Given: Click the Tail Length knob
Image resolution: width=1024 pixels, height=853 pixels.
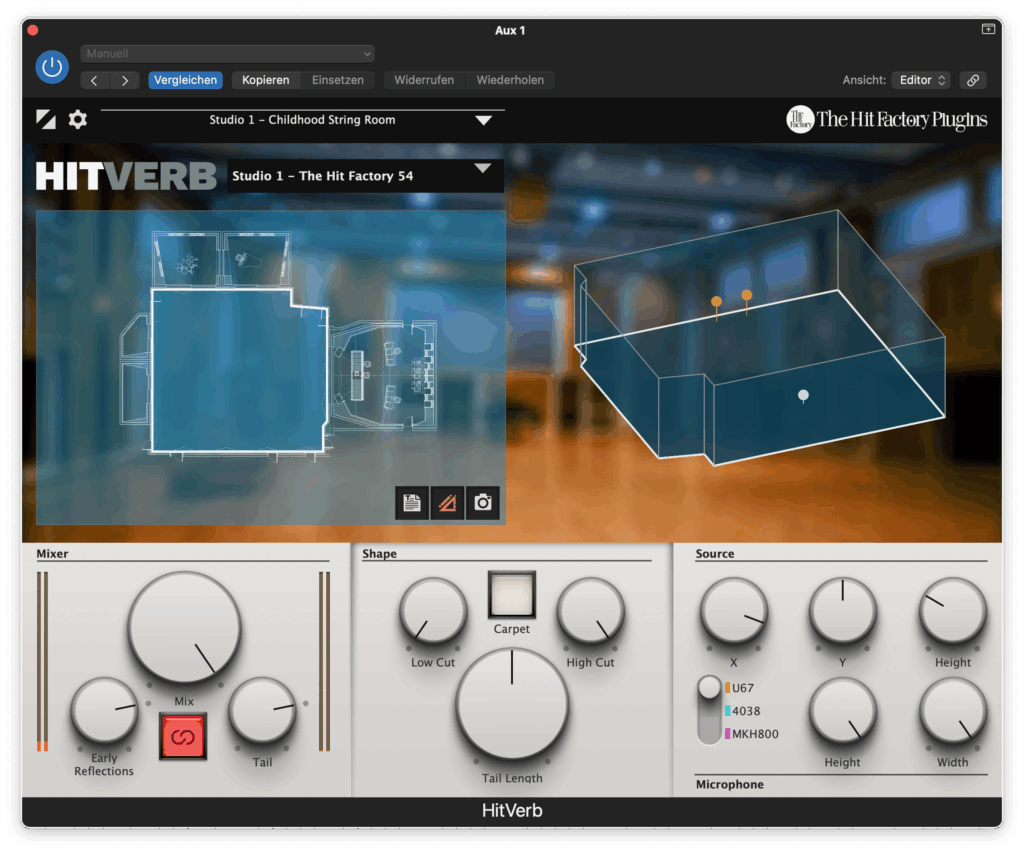Looking at the screenshot, I should [x=512, y=705].
